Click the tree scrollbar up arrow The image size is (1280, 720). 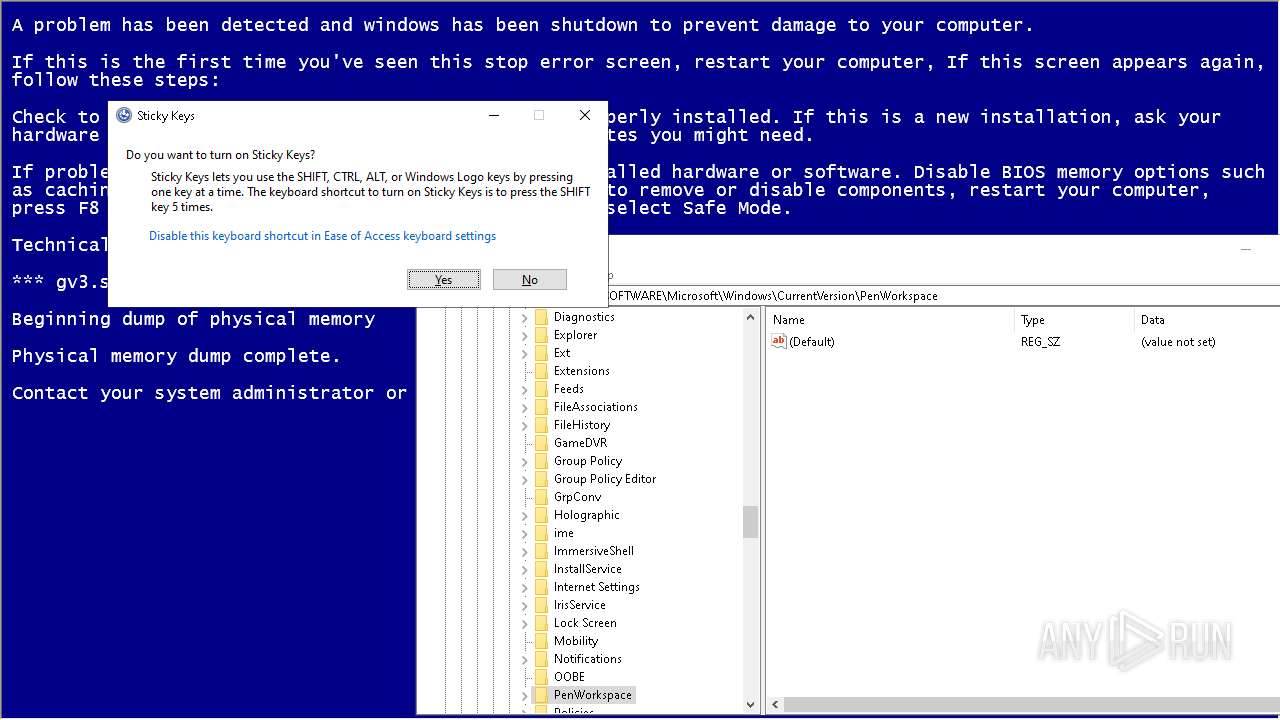point(750,317)
